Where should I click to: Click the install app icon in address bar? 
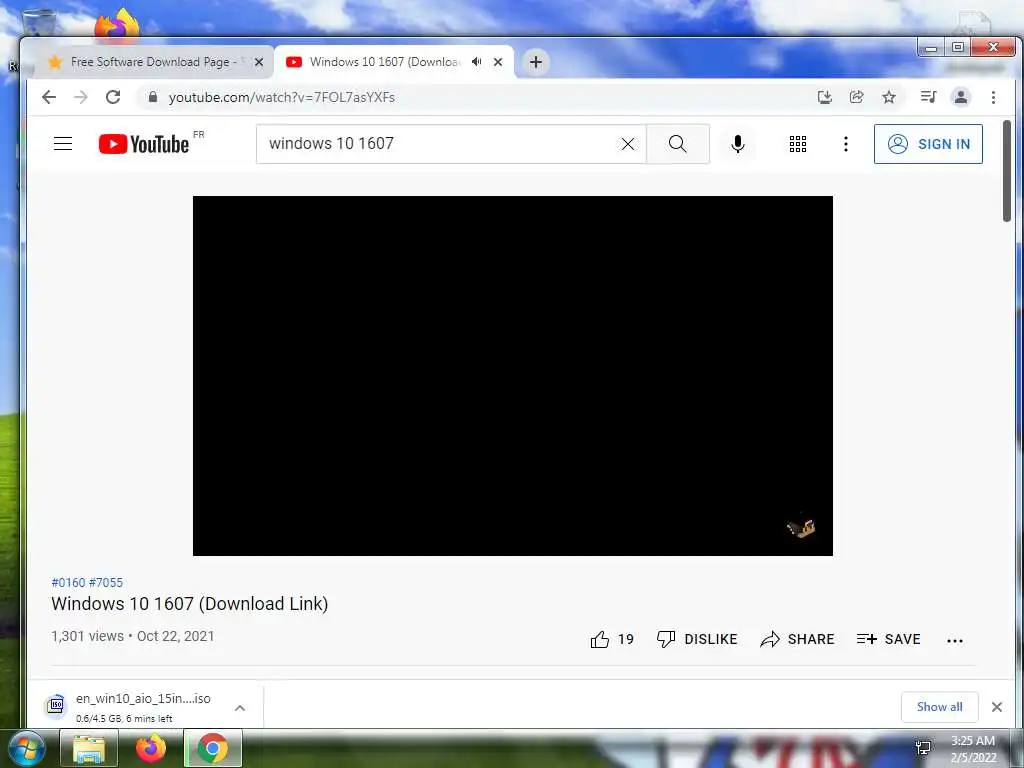(825, 97)
